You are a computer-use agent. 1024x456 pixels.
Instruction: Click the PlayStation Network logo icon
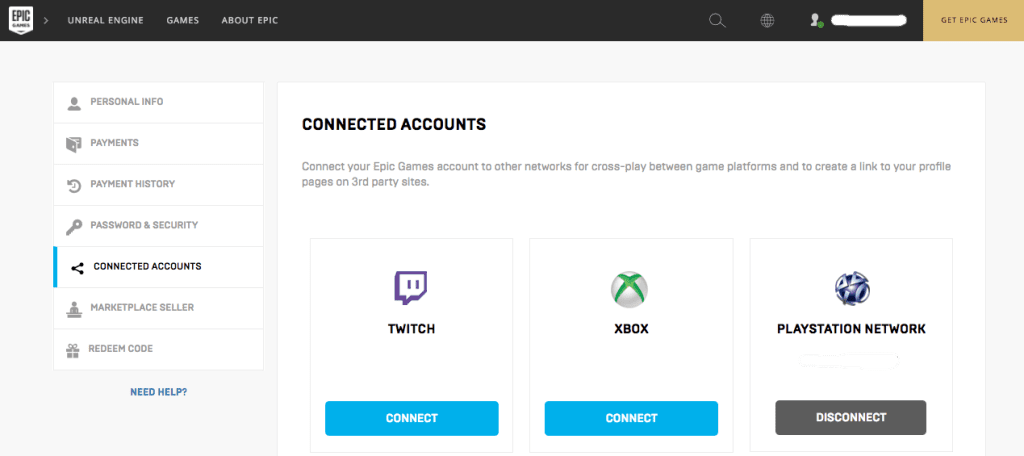pos(851,289)
